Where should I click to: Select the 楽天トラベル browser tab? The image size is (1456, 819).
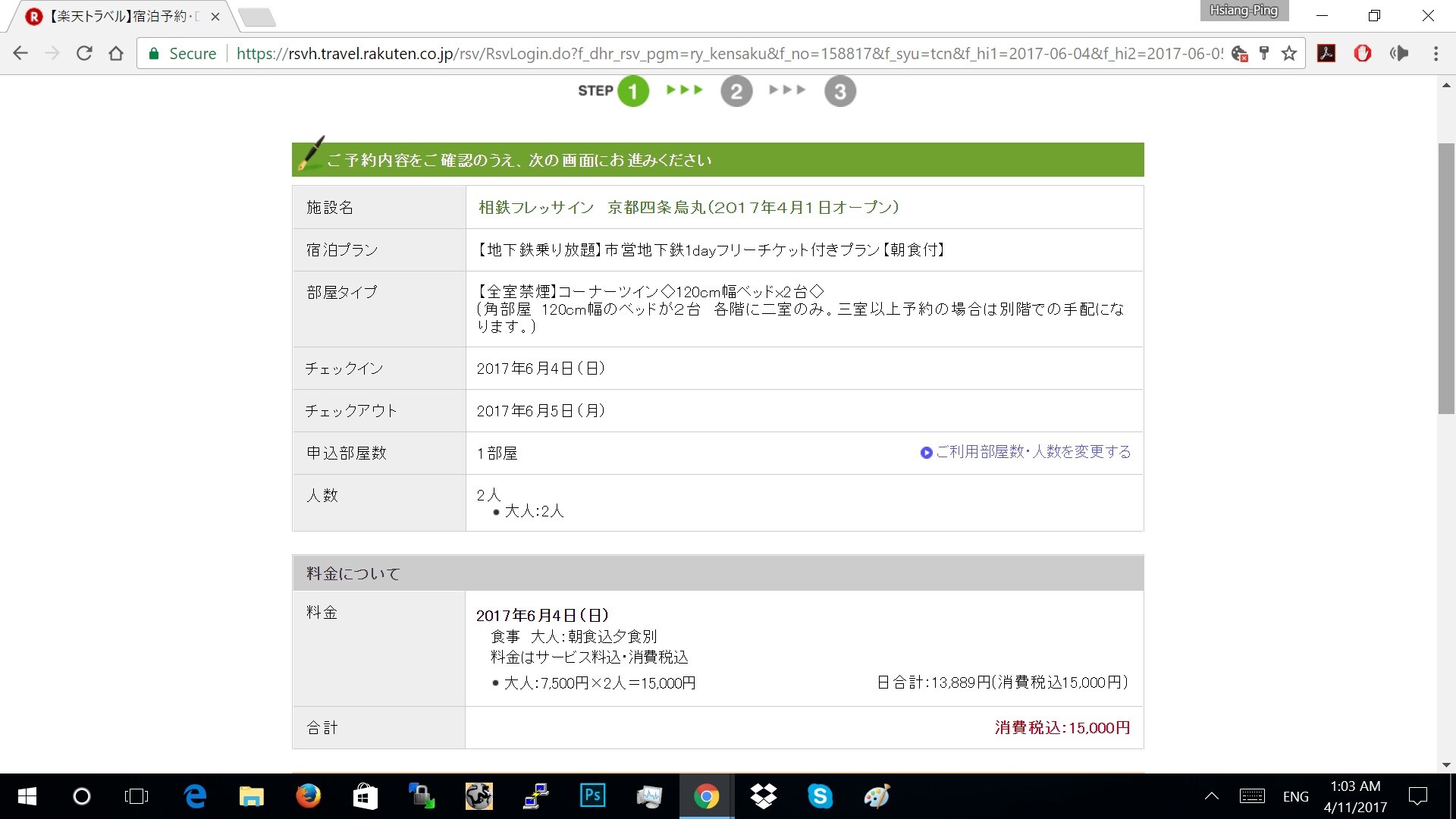[x=121, y=16]
